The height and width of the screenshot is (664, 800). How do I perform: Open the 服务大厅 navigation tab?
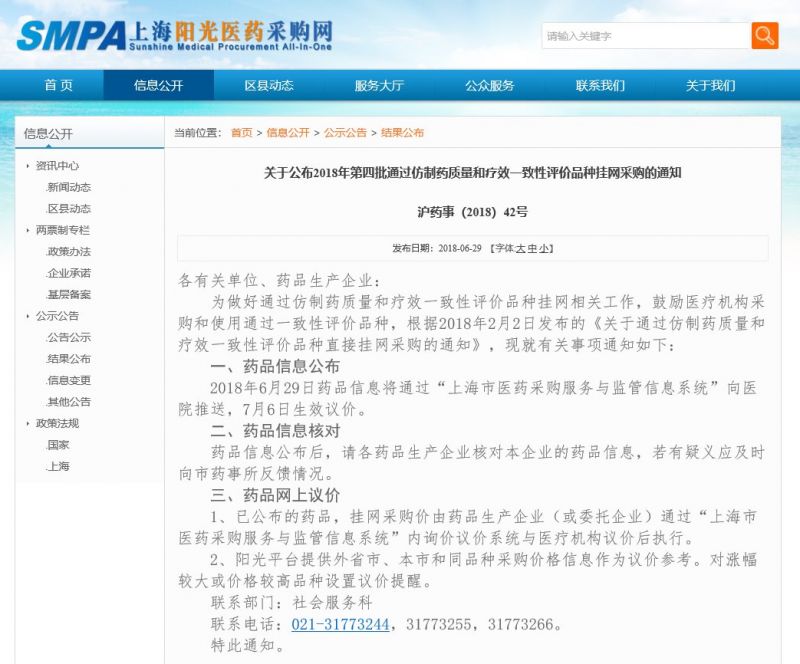(x=379, y=85)
